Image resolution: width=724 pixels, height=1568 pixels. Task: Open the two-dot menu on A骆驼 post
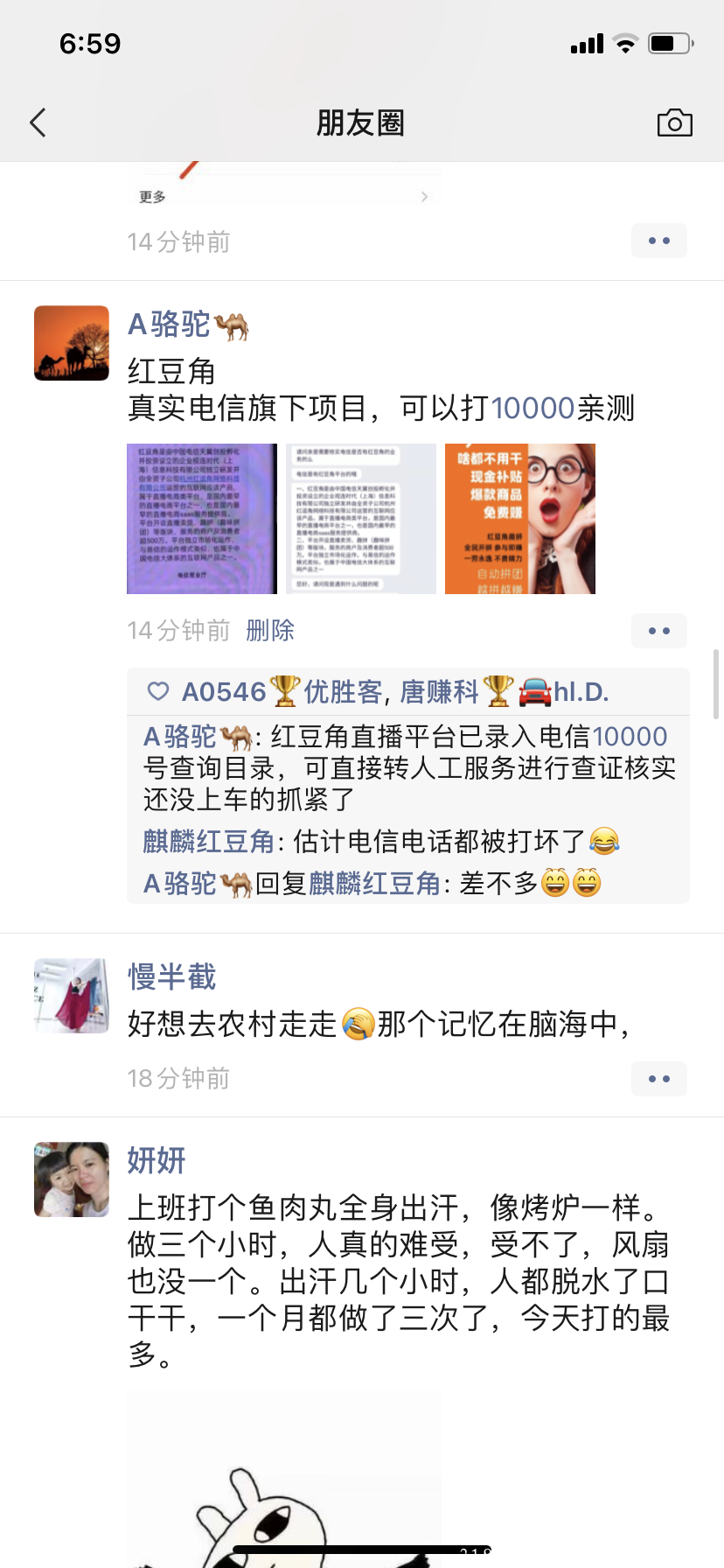pyautogui.click(x=659, y=631)
